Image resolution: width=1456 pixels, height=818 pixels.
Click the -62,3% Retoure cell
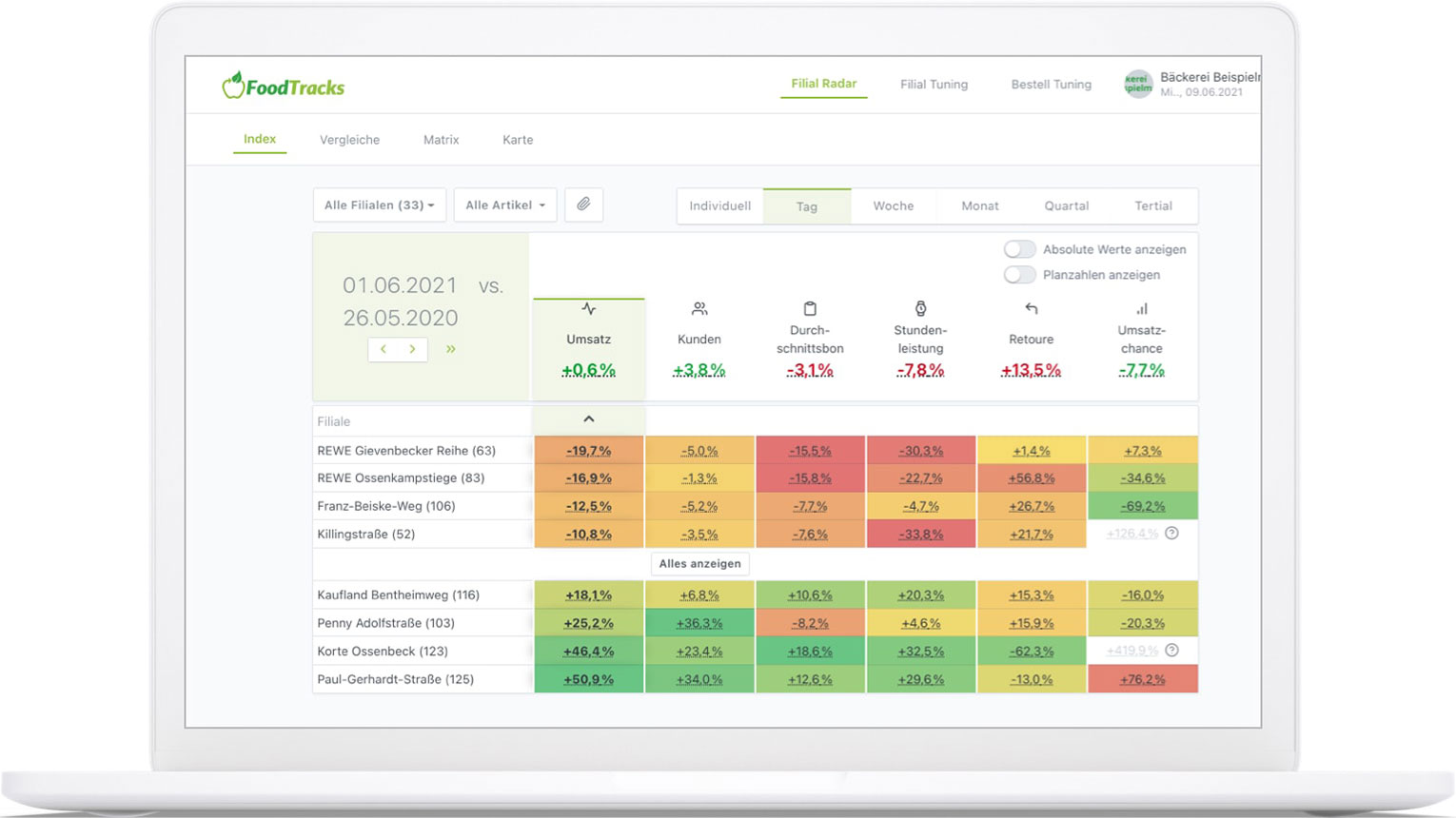pyautogui.click(x=1032, y=652)
